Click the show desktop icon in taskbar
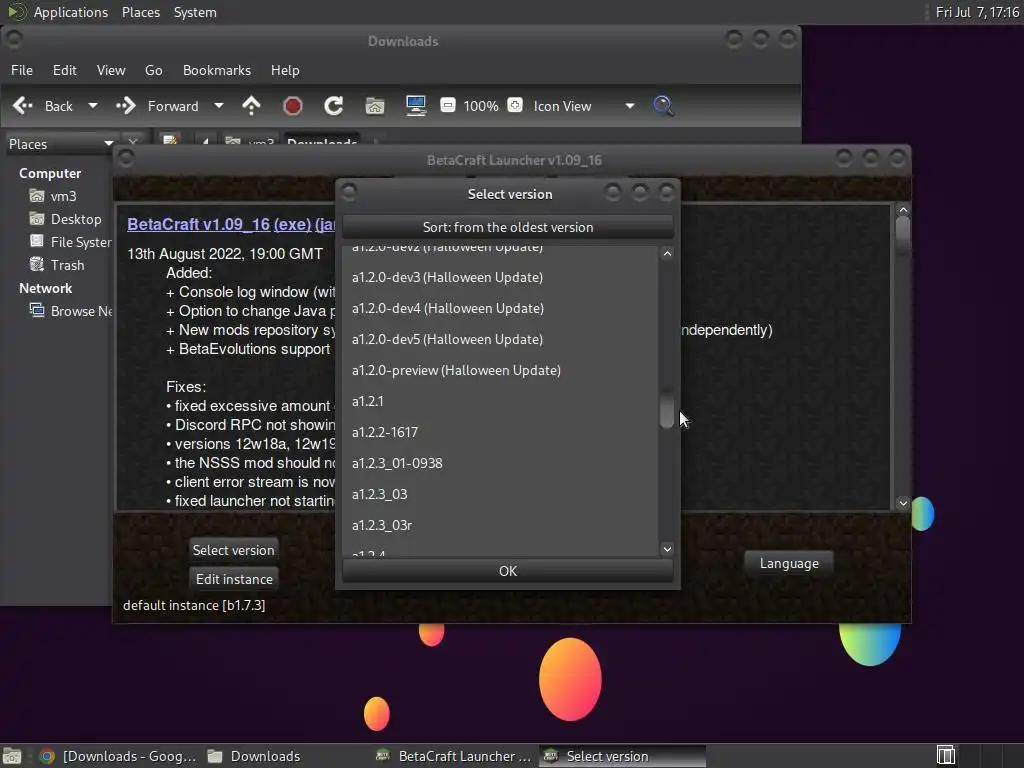 click(12, 756)
